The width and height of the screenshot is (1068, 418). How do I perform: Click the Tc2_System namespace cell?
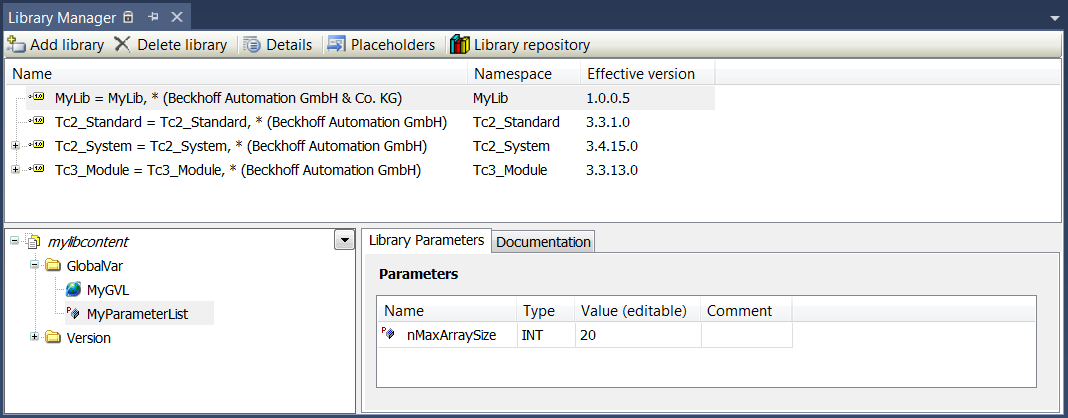(x=511, y=146)
